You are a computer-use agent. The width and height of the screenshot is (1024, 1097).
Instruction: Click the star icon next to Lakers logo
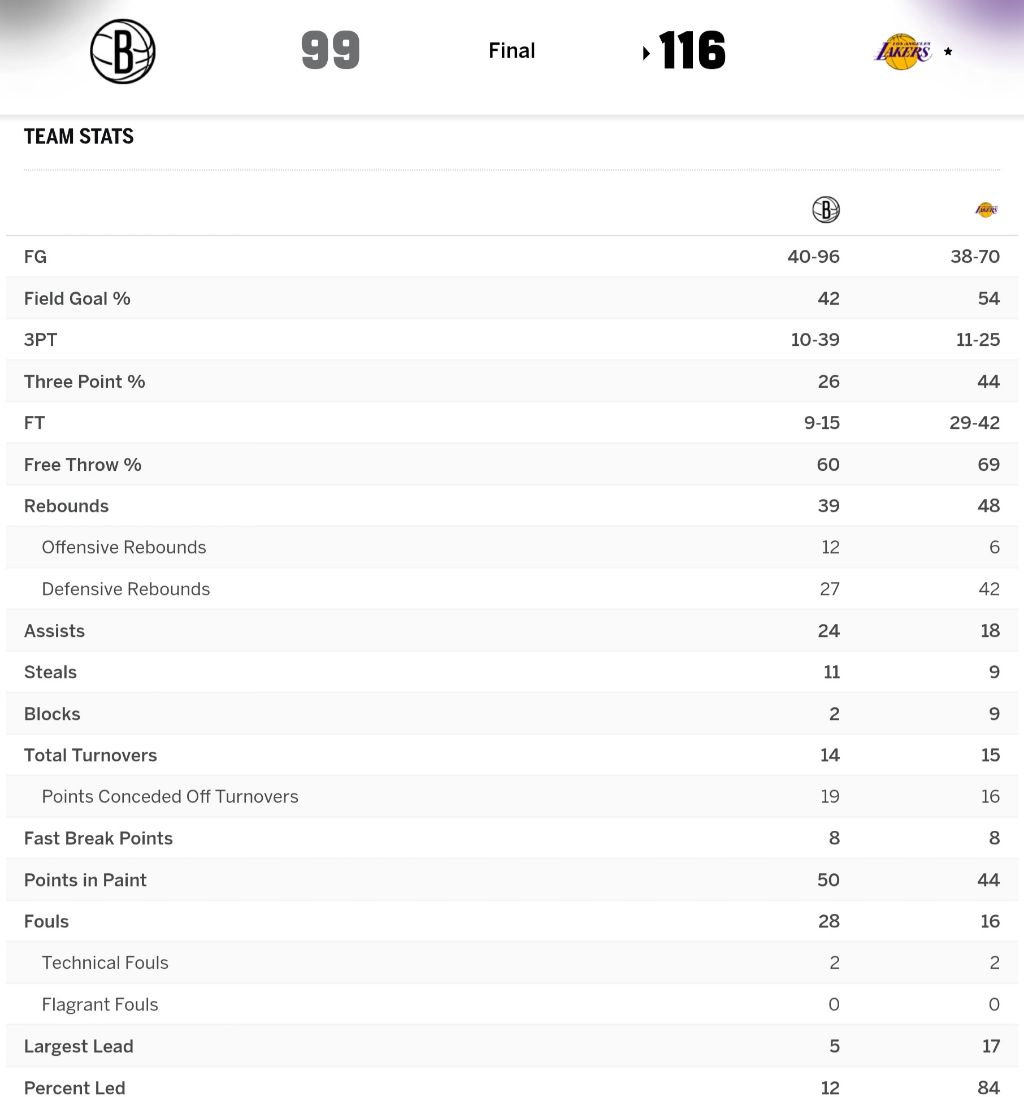tap(948, 51)
